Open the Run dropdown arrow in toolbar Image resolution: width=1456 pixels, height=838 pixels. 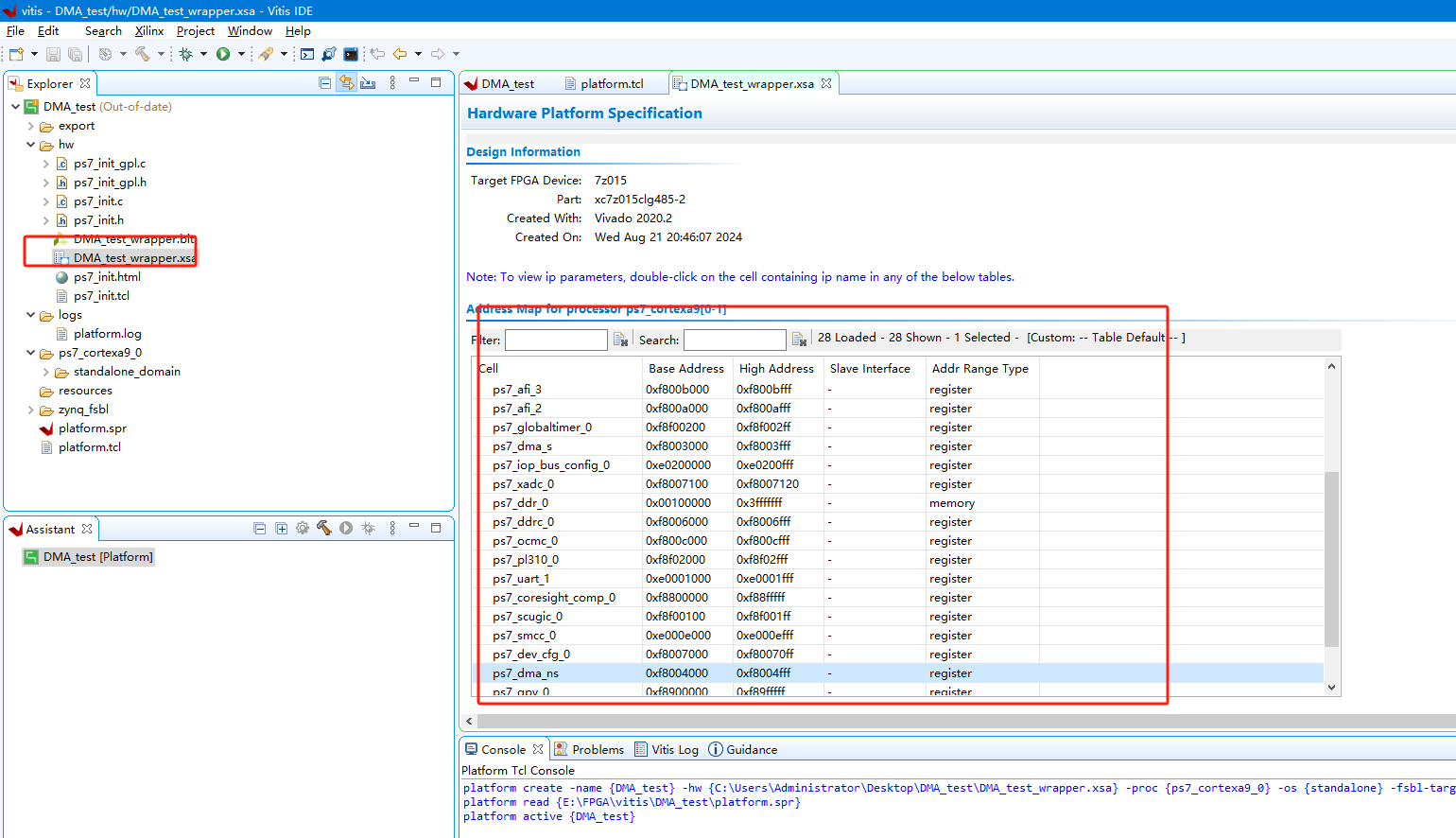pos(241,54)
